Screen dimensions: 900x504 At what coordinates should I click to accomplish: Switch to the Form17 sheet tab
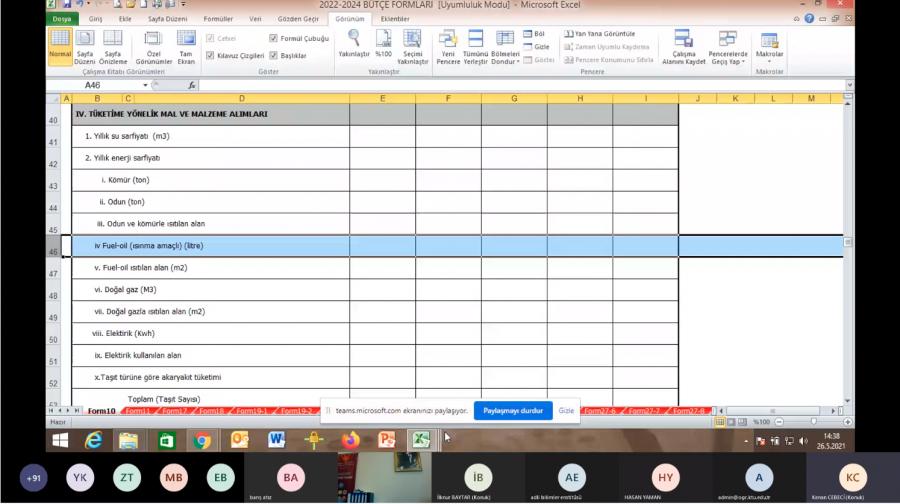point(174,411)
